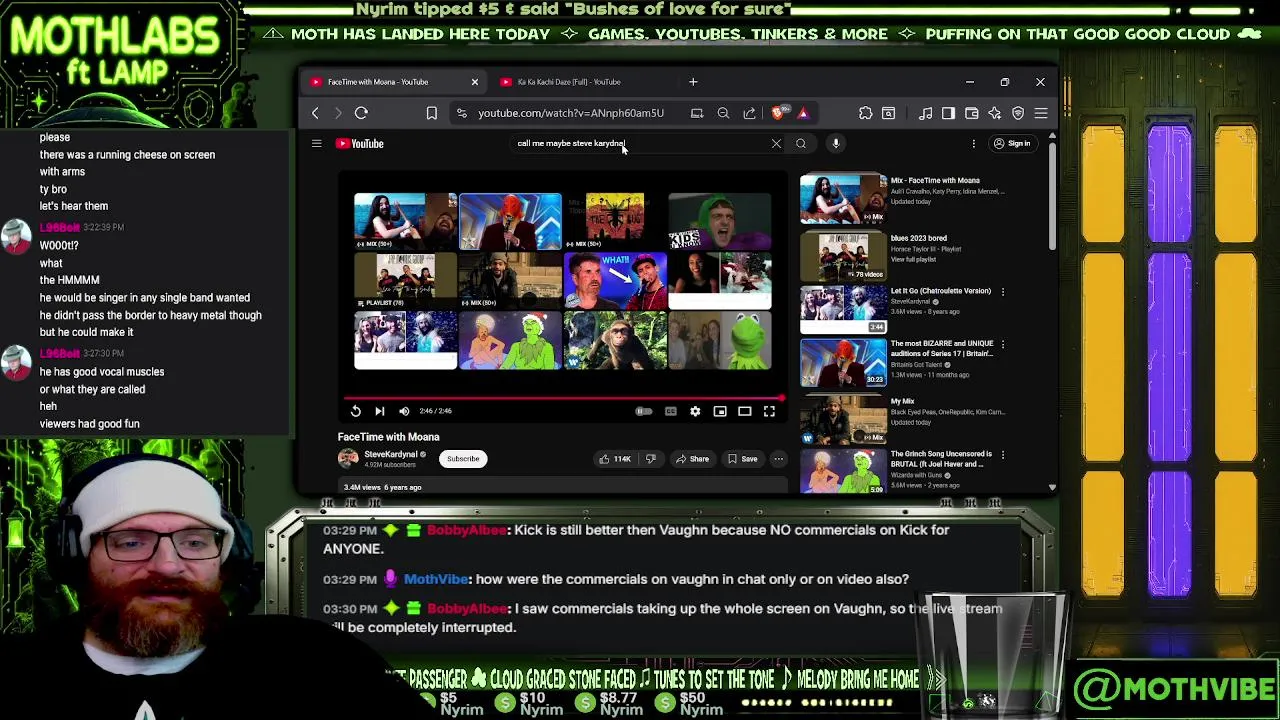Dislike the video
Image resolution: width=1280 pixels, height=720 pixels.
pyautogui.click(x=651, y=459)
